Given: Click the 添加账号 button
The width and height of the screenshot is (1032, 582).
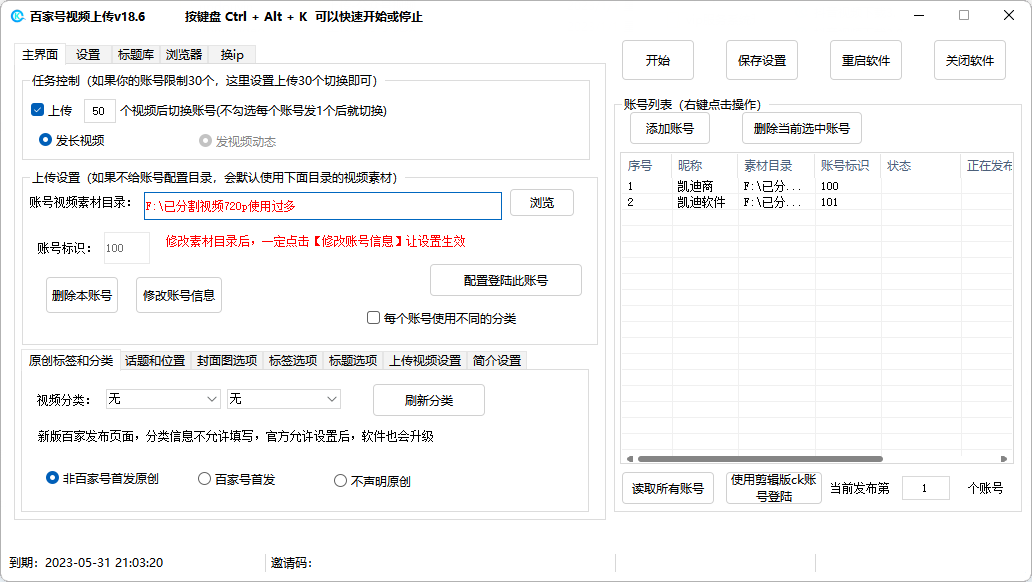Looking at the screenshot, I should [670, 128].
